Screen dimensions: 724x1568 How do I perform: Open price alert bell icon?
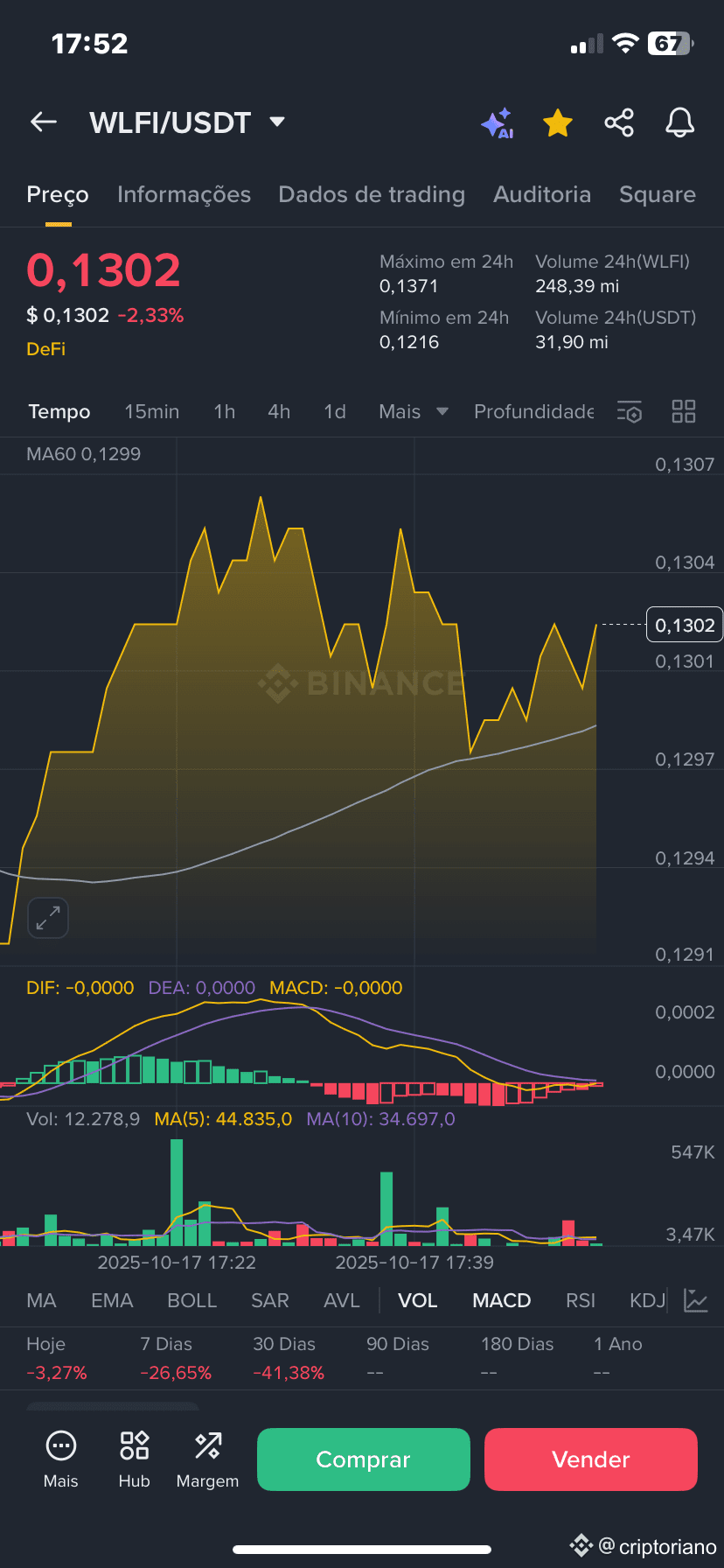(x=679, y=122)
